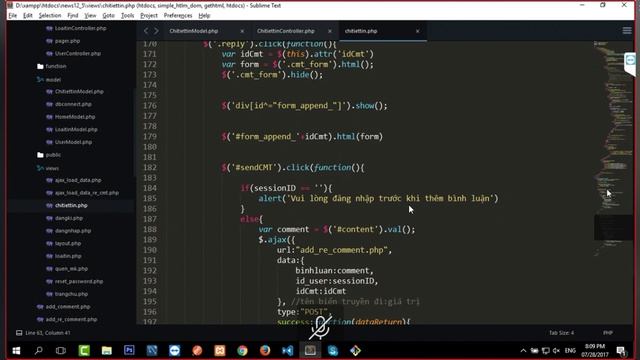
Task: Switch to Firefox in taskbar
Action: (265, 351)
